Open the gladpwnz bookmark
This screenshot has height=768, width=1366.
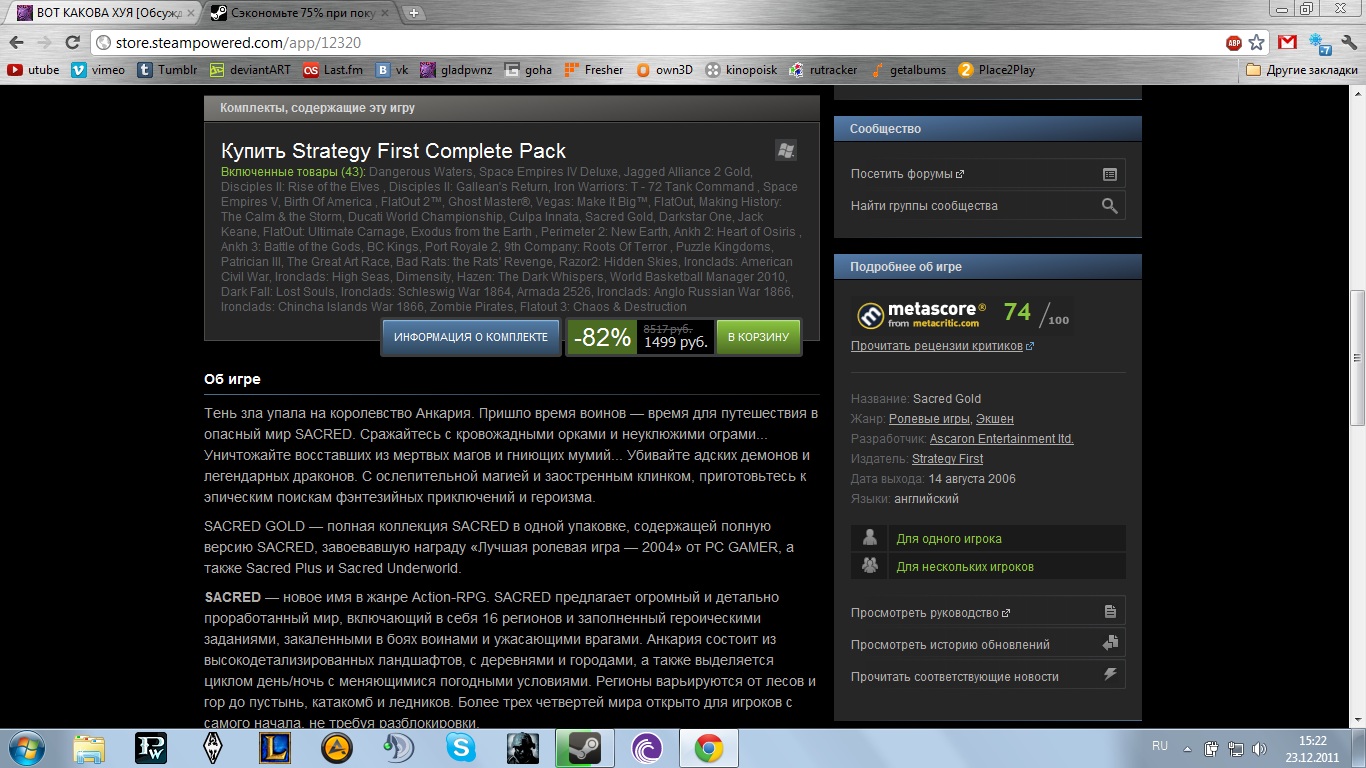457,70
